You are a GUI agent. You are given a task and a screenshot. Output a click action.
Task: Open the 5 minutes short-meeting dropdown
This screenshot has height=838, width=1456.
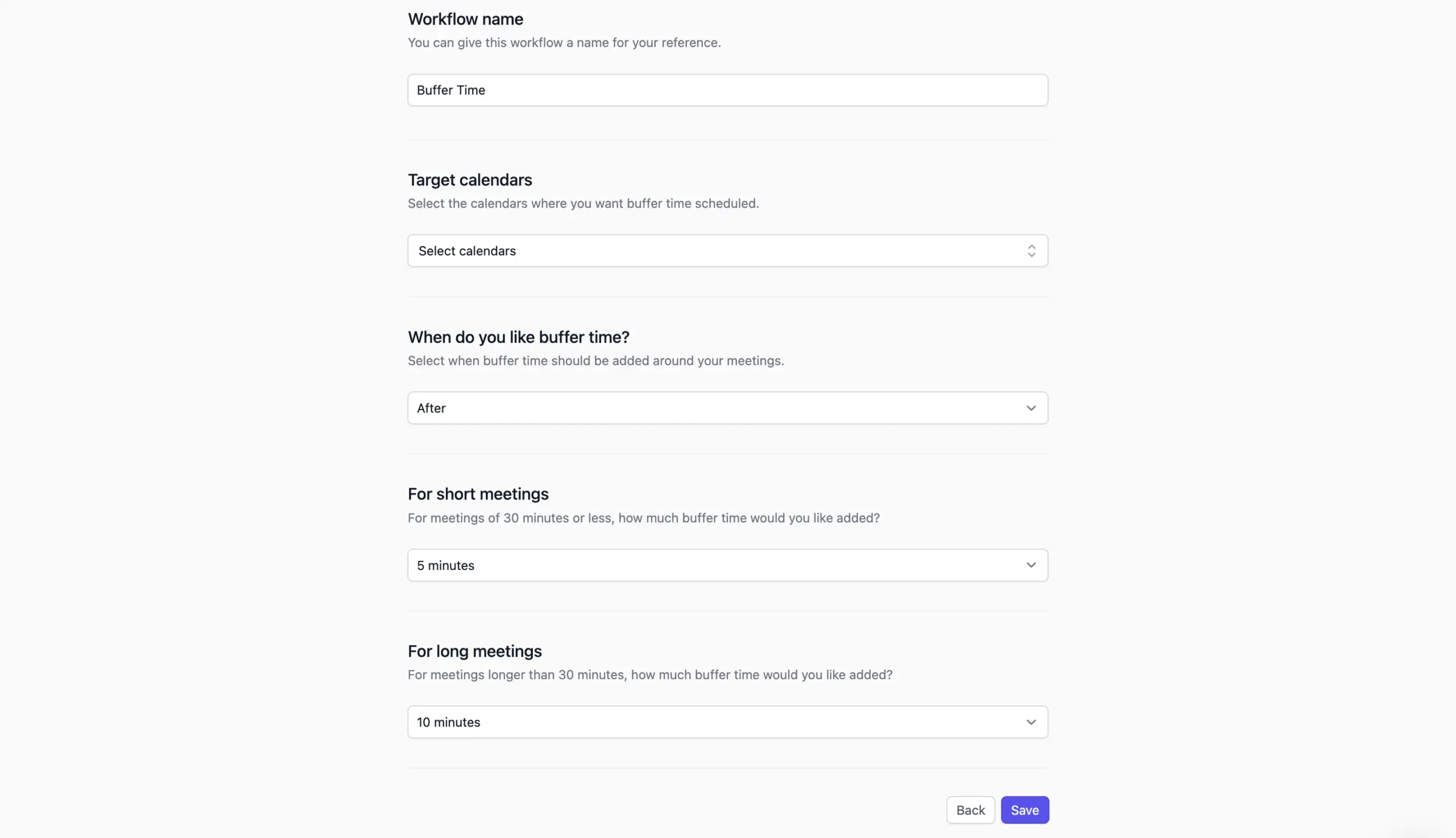(x=726, y=564)
